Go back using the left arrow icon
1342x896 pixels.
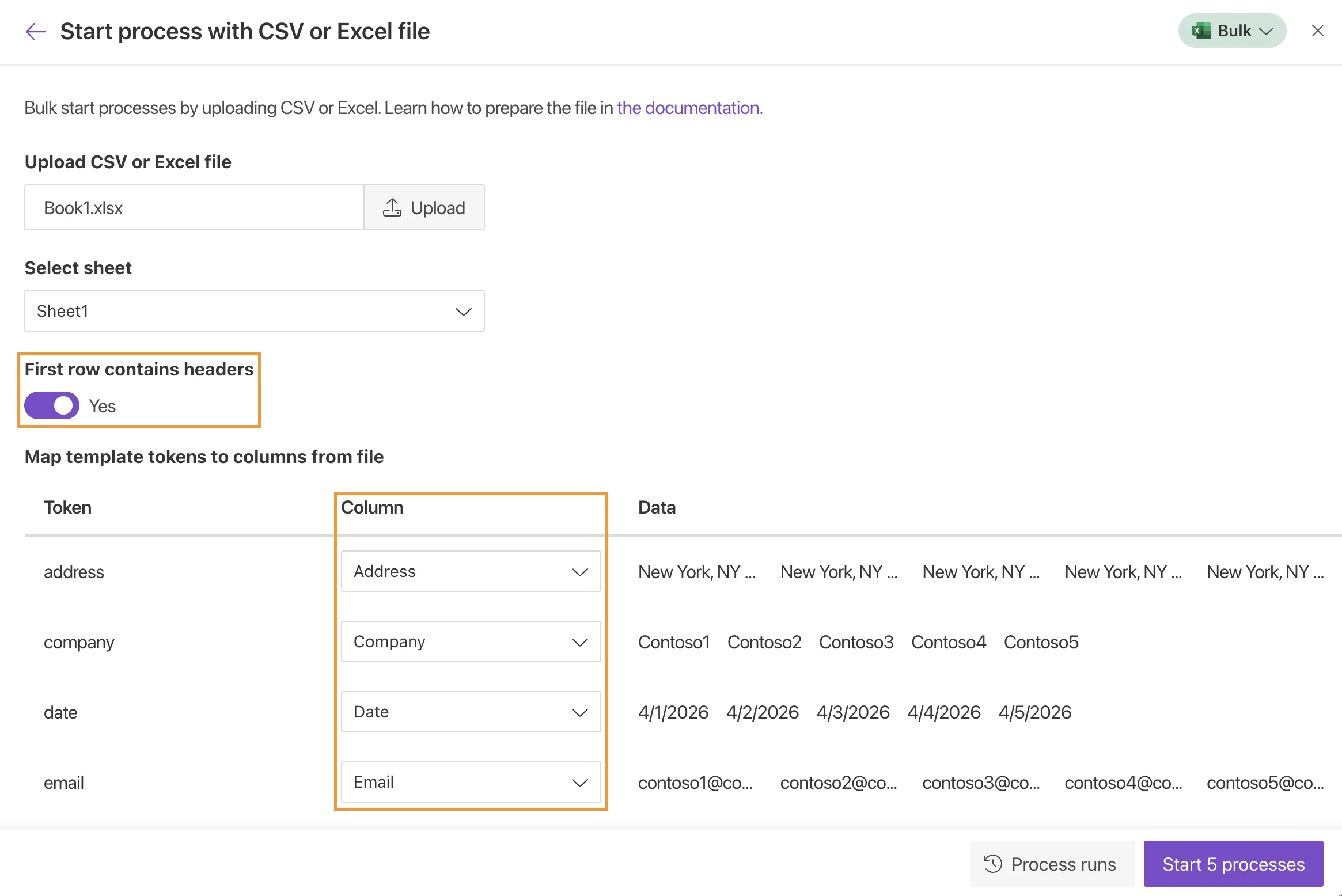(36, 31)
